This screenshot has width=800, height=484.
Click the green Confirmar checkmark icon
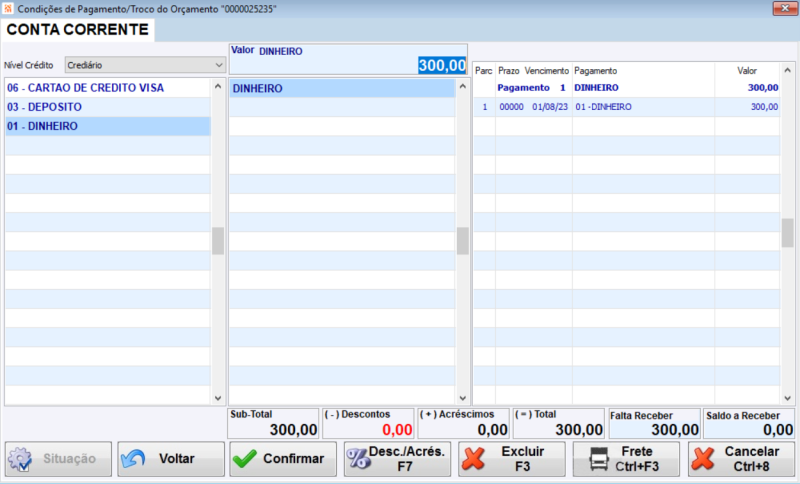245,458
